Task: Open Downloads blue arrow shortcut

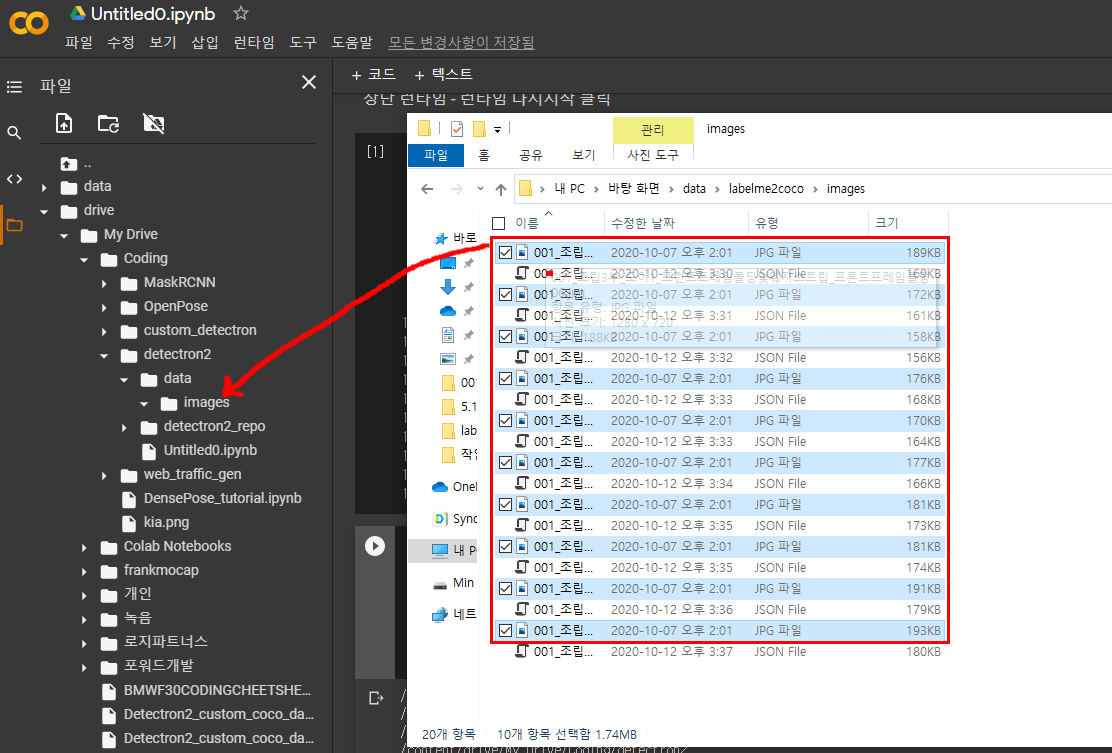Action: (x=447, y=286)
